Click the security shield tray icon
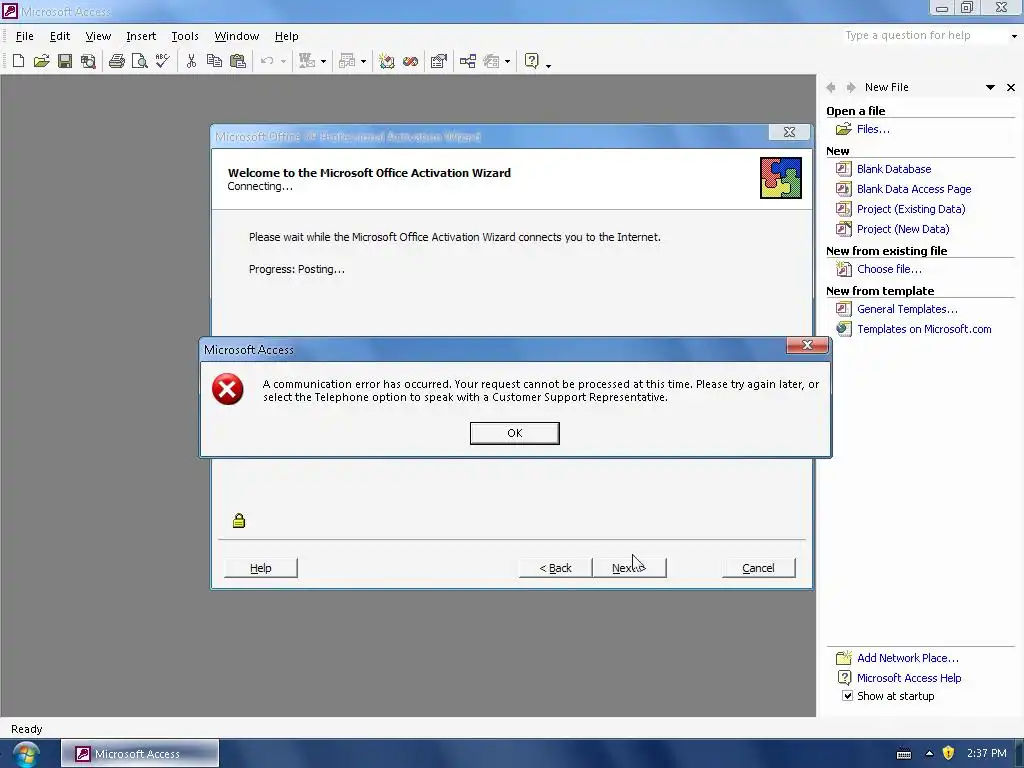Image resolution: width=1024 pixels, height=768 pixels. click(948, 754)
